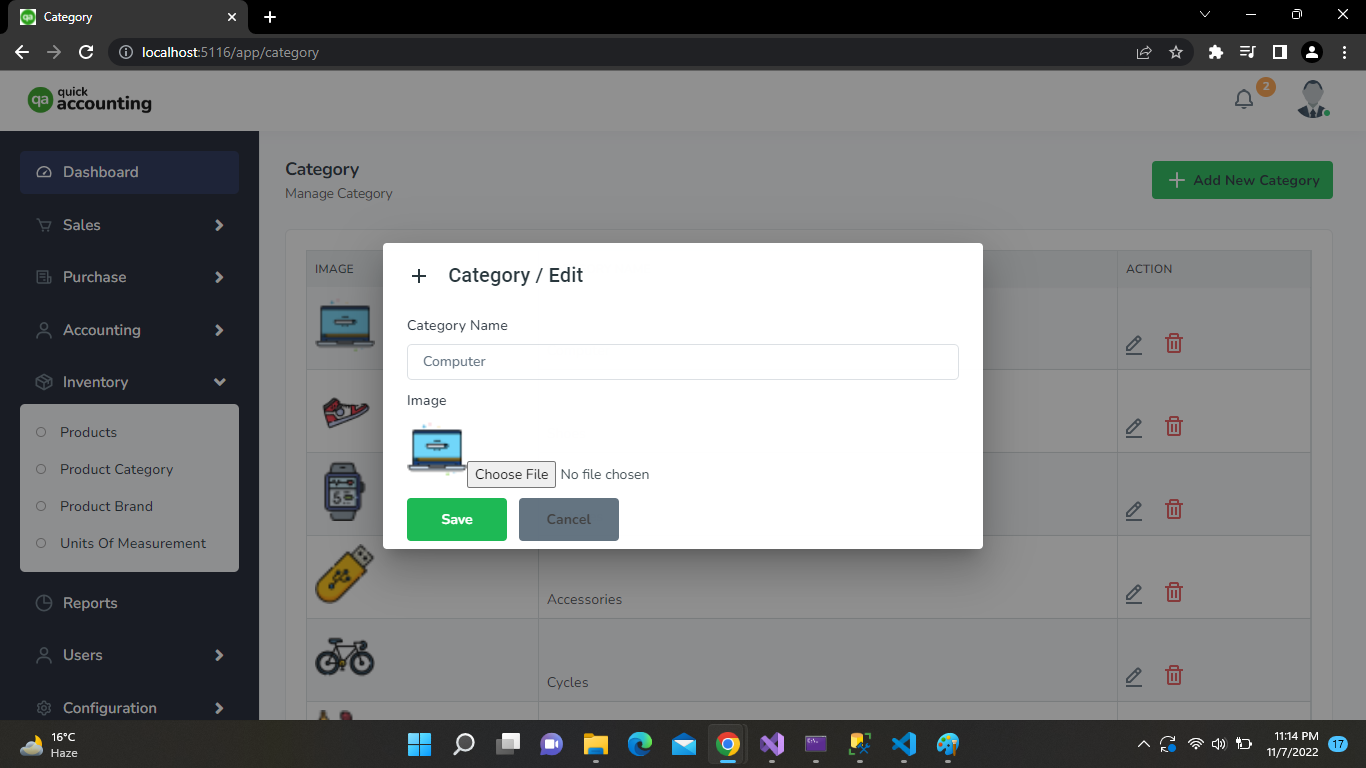The width and height of the screenshot is (1366, 768).
Task: Click the Quick Accounting logo
Action: (90, 99)
